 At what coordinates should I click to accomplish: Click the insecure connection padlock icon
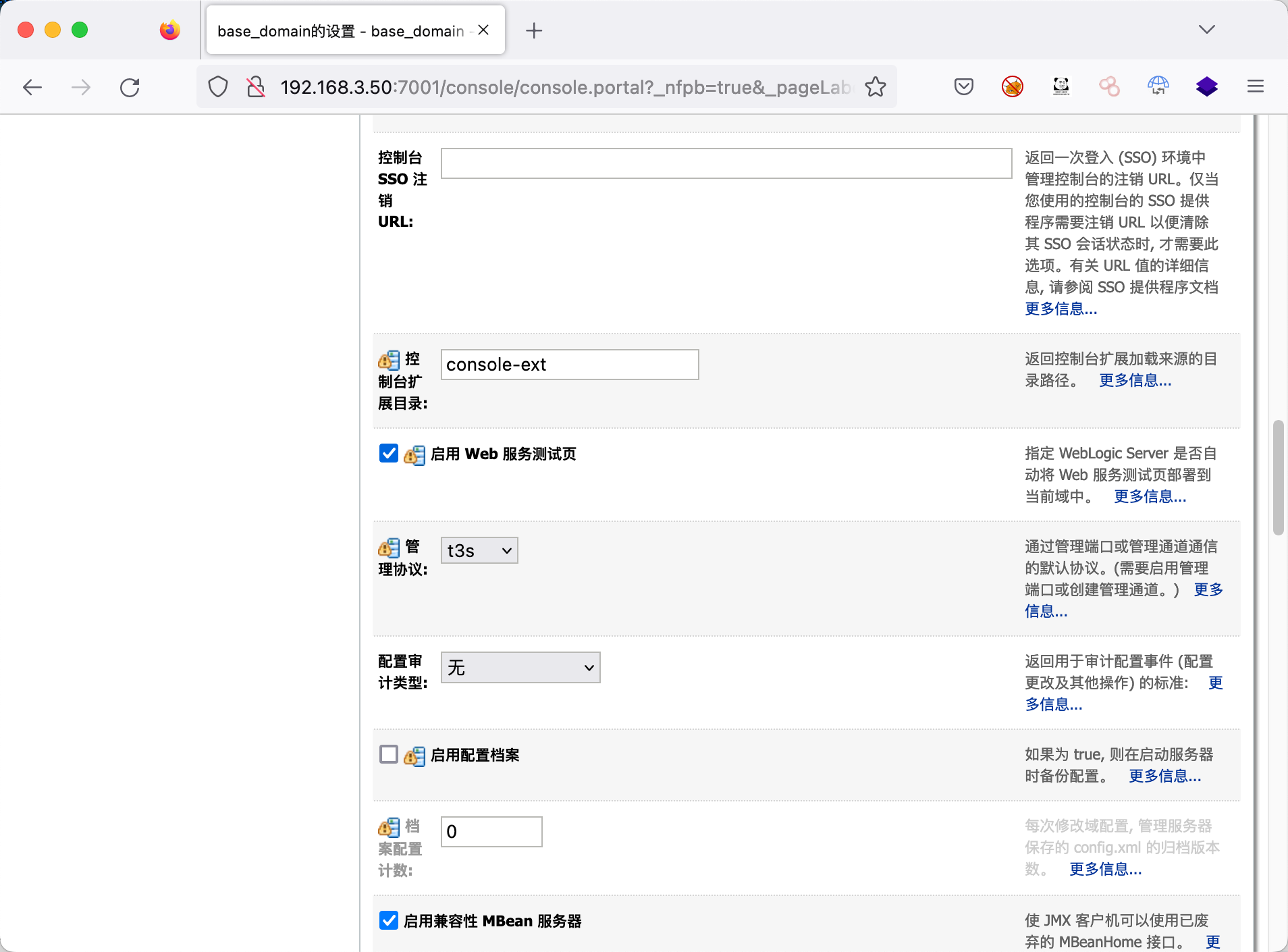pyautogui.click(x=256, y=87)
